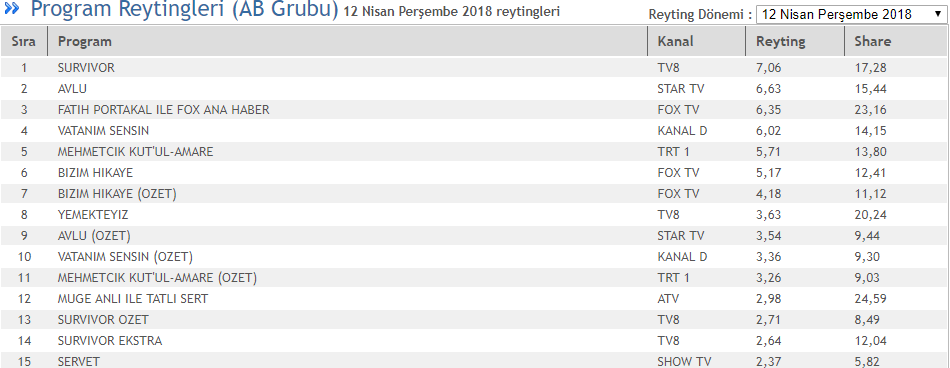
Task: Open the Program Reytingleri (AB Grubu) heading
Action: (x=184, y=9)
